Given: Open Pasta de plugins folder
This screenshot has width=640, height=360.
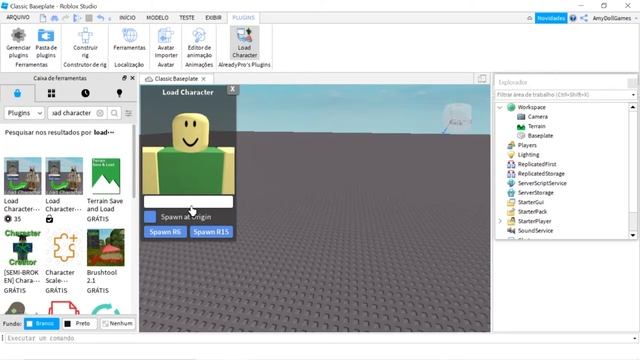Looking at the screenshot, I should 46,43.
